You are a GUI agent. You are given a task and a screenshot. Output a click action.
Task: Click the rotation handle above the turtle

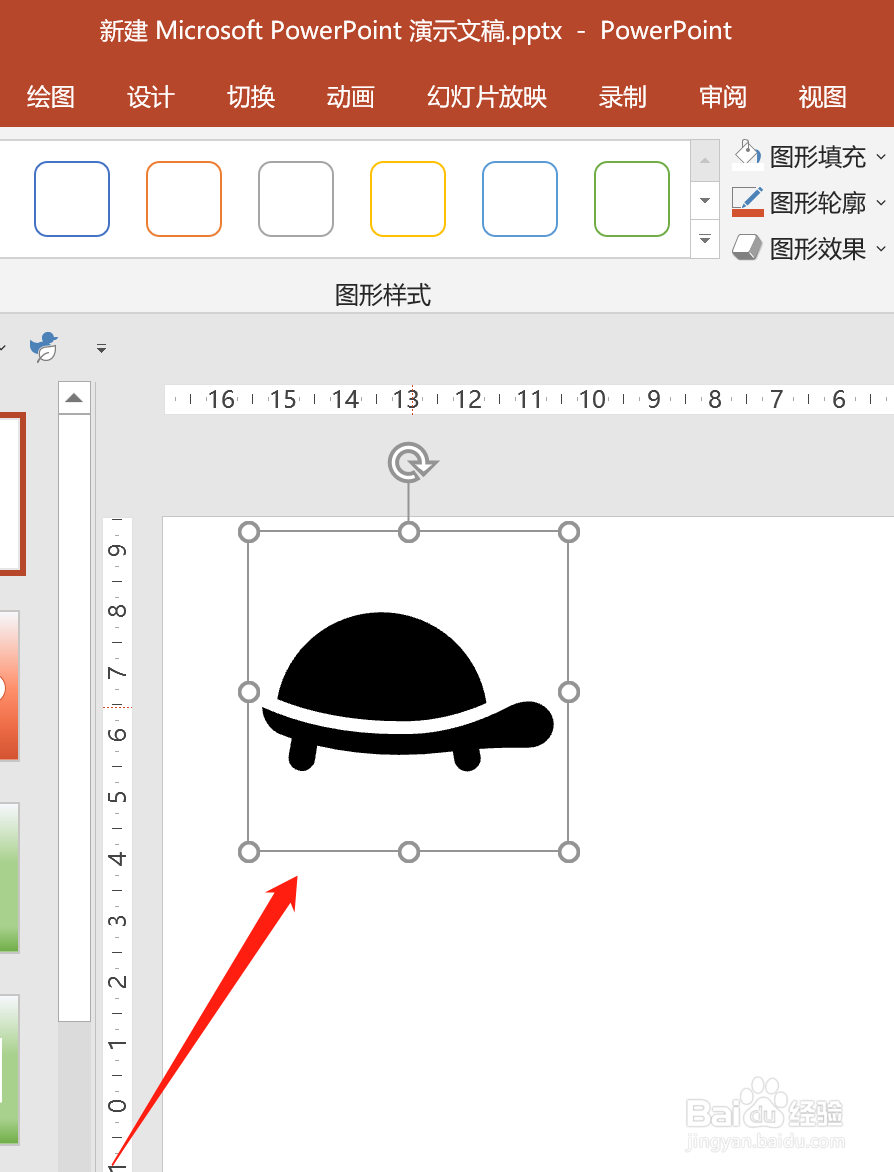coord(411,463)
